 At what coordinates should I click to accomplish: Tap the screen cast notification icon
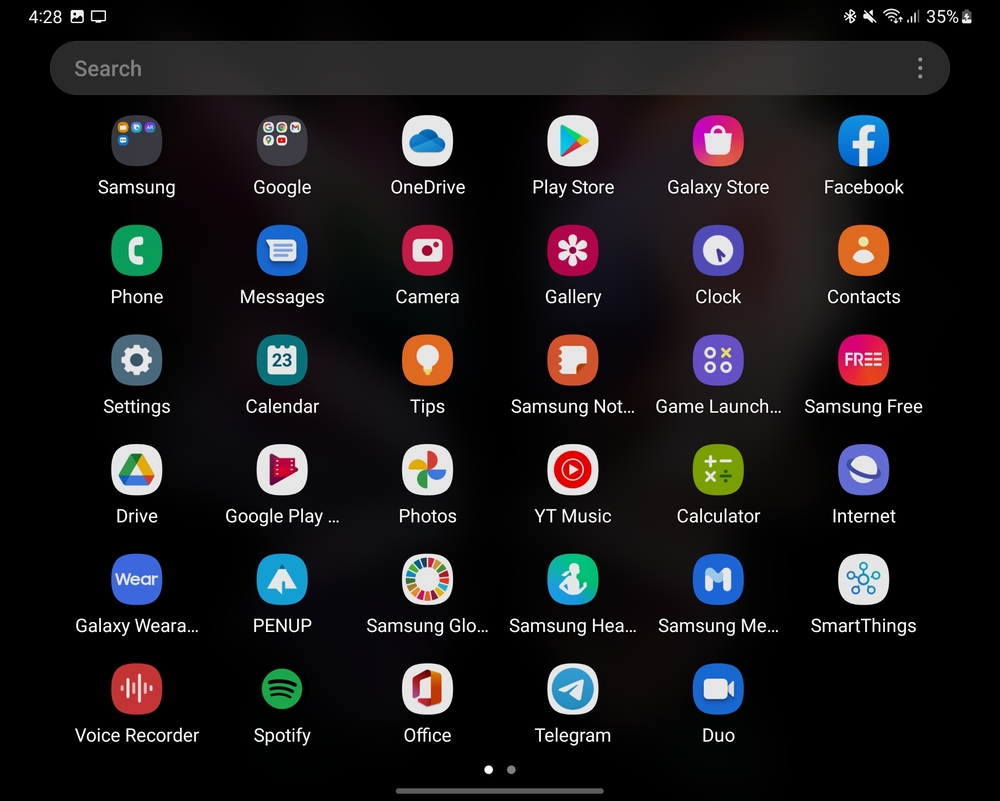[x=98, y=17]
